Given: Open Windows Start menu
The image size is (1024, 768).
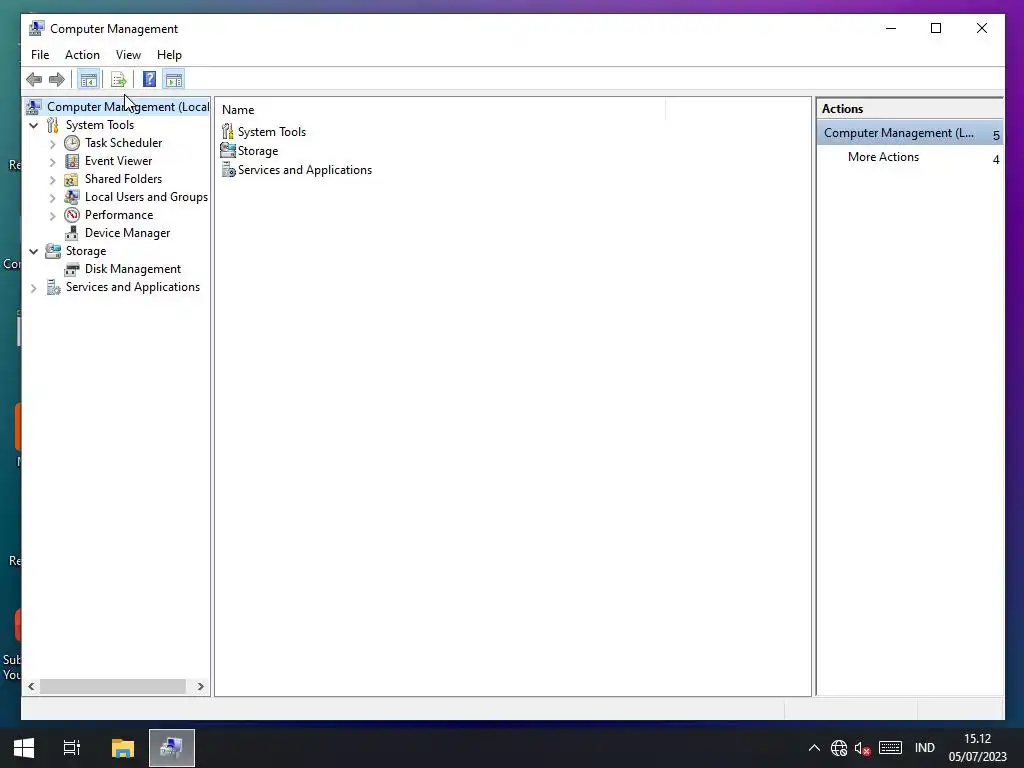Looking at the screenshot, I should 24,748.
